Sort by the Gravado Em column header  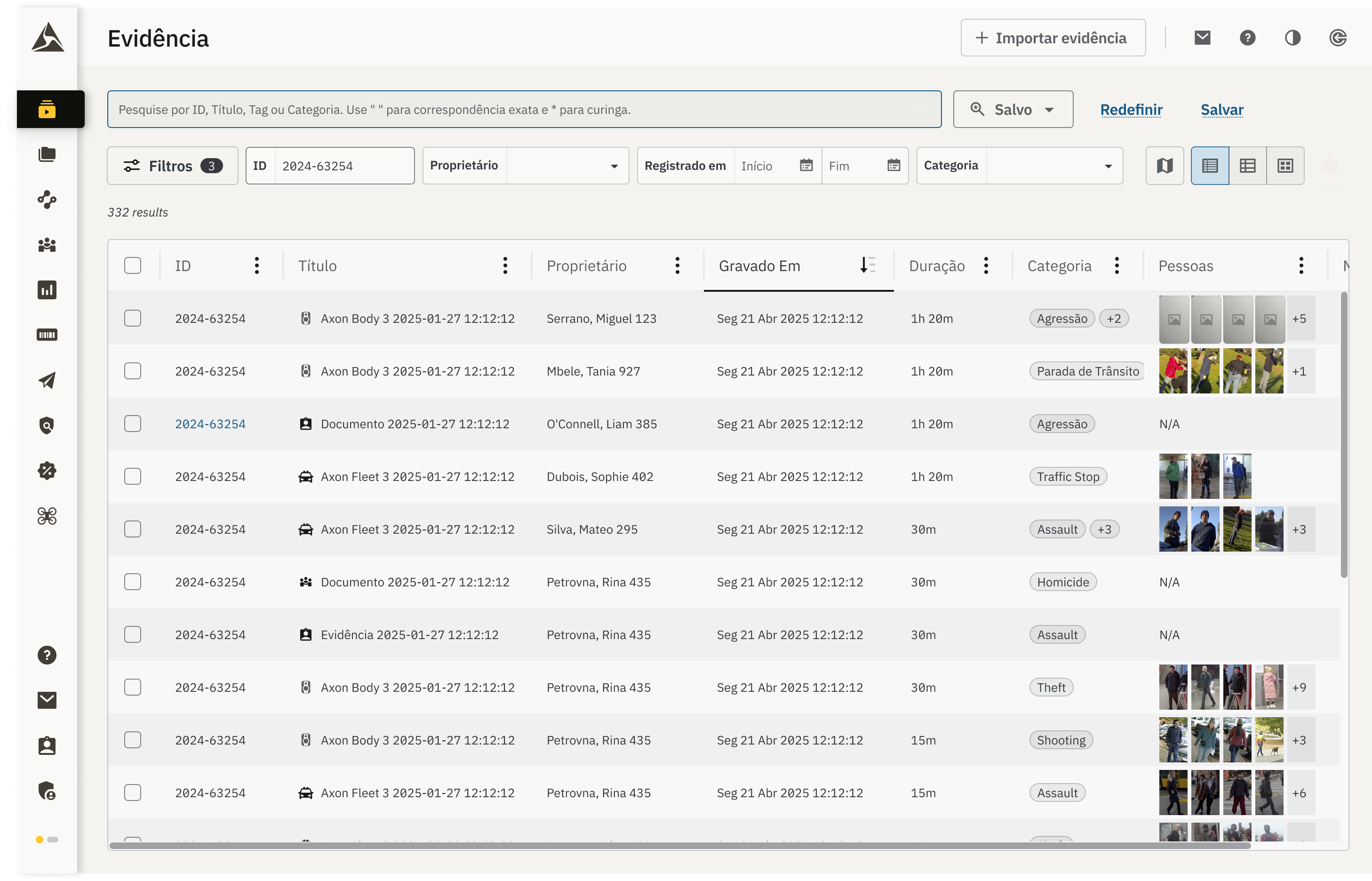(x=759, y=265)
